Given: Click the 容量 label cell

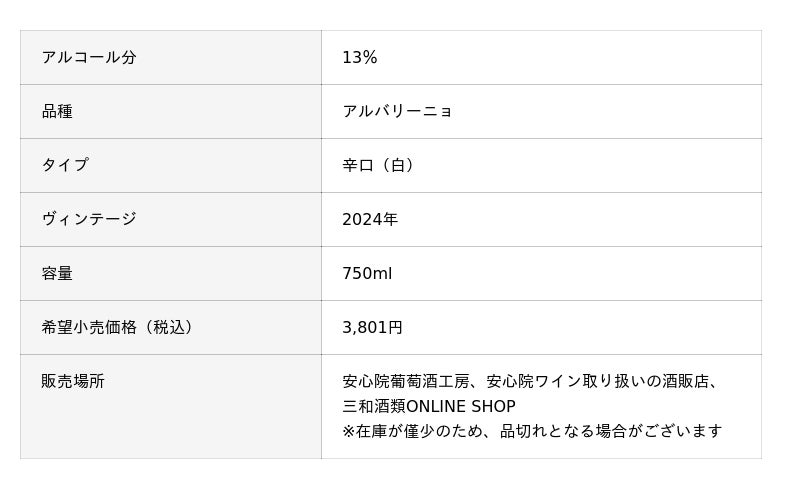Looking at the screenshot, I should click(57, 274).
